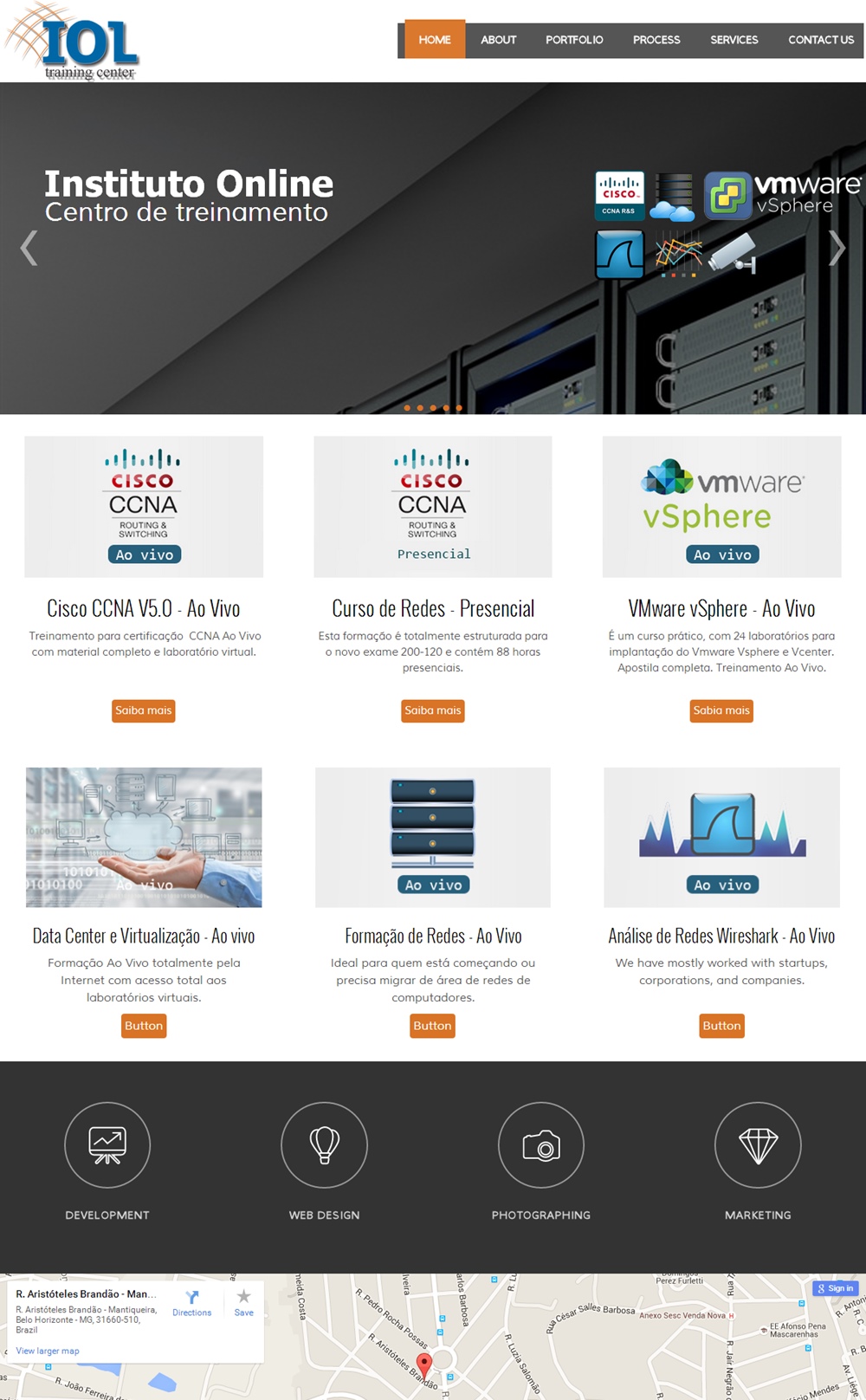Viewport: 866px width, 1400px height.
Task: Go to the HOME menu item
Action: click(x=435, y=40)
